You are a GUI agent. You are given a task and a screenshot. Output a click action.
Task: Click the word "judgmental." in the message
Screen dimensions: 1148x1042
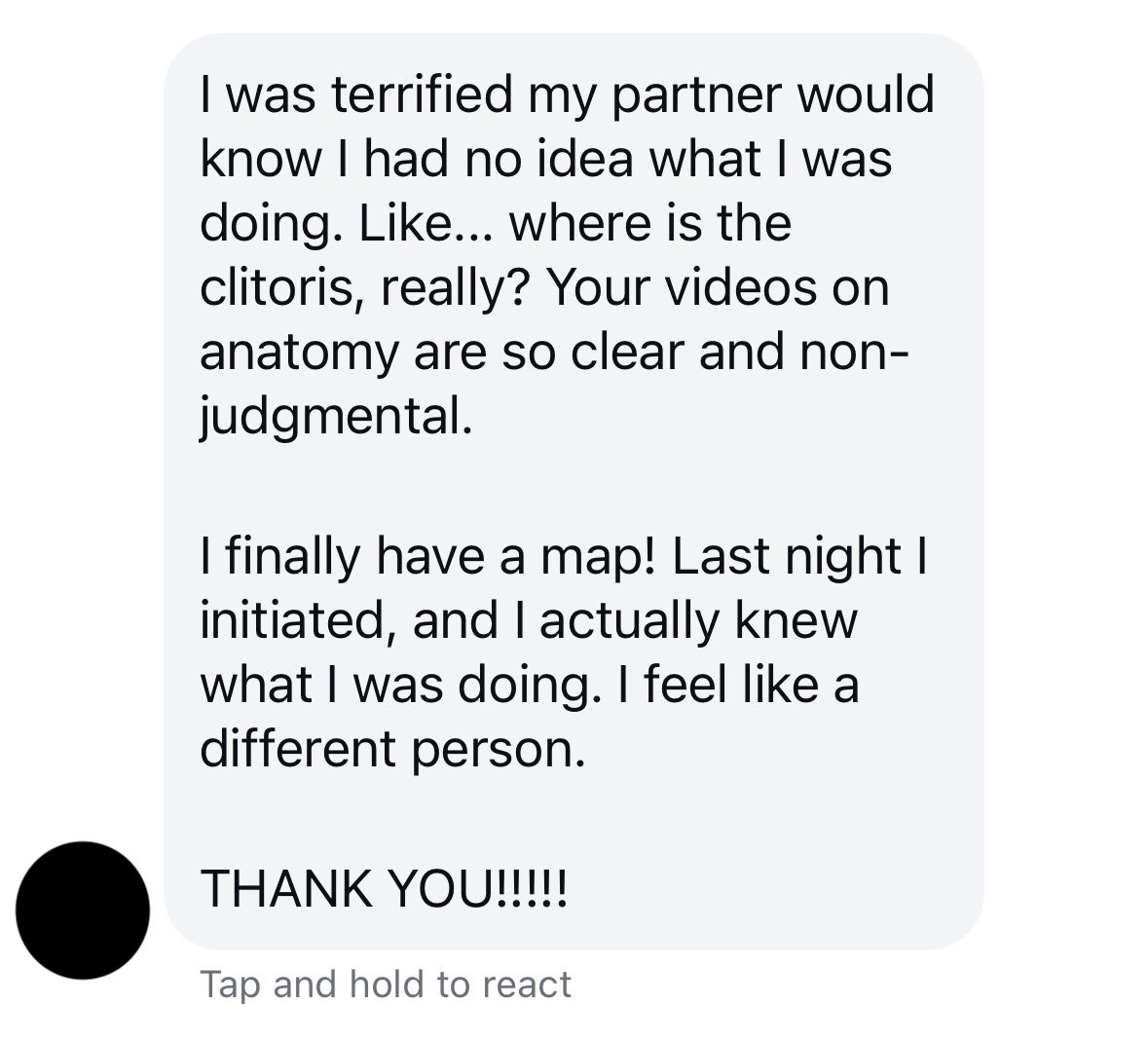[x=337, y=417]
